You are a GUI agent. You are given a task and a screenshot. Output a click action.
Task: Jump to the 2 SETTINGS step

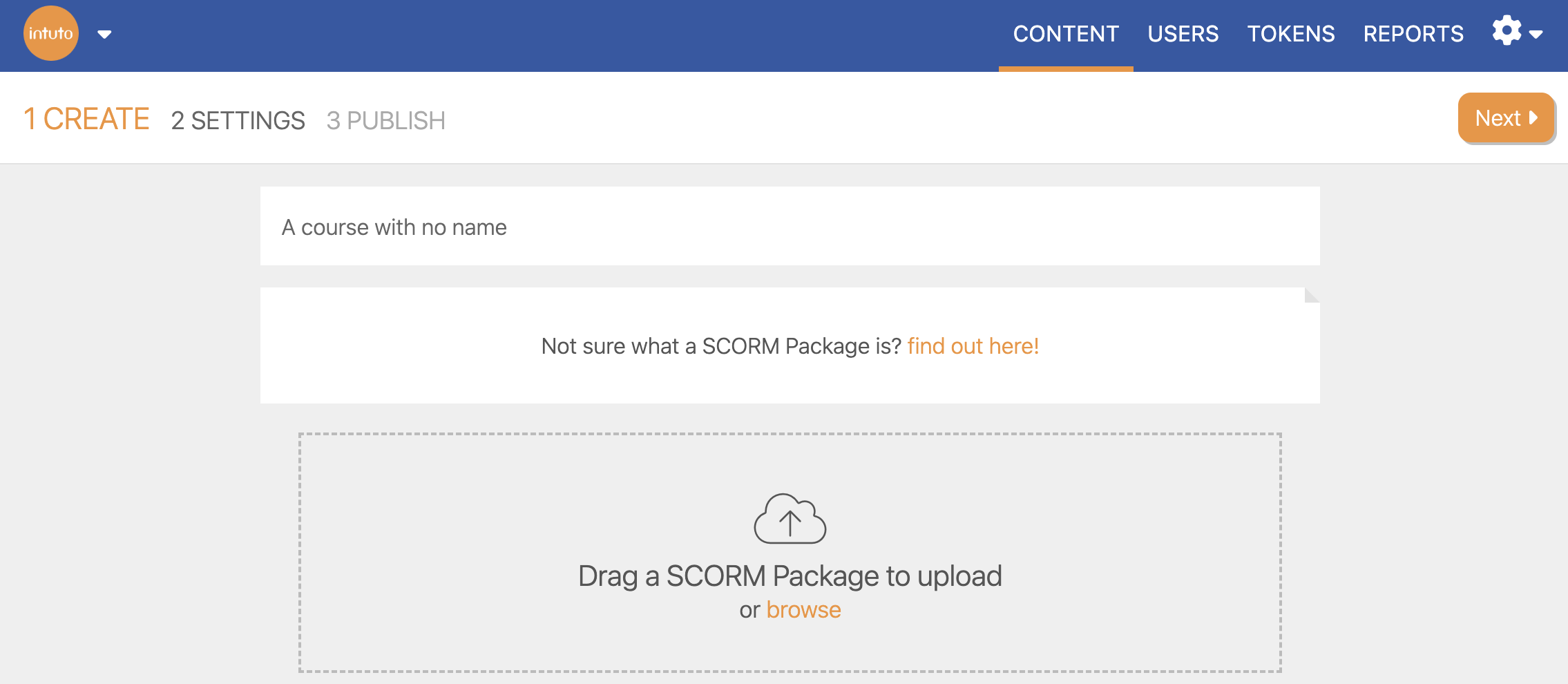click(x=238, y=120)
